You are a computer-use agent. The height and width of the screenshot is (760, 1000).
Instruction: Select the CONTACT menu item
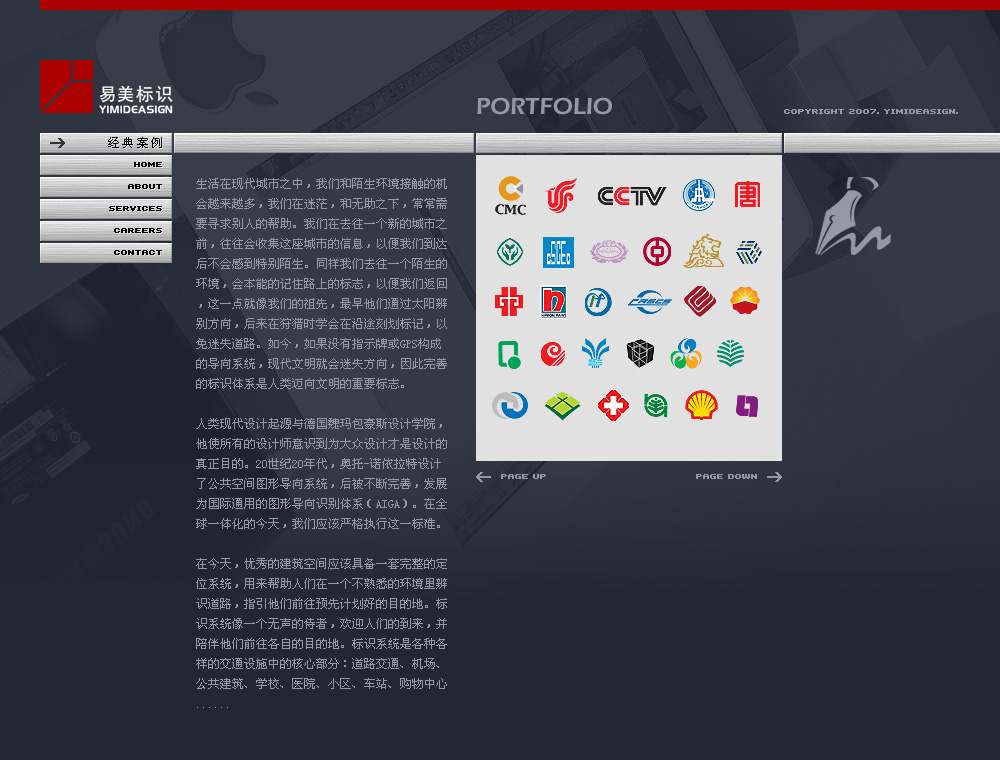point(106,252)
